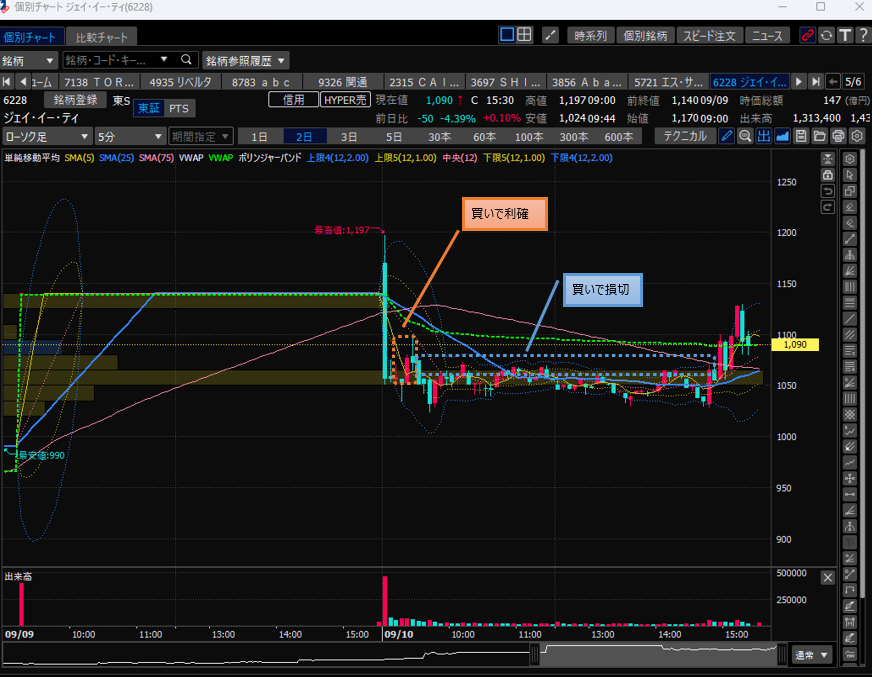Click the refresh icon in the top bar
The image size is (872, 677).
click(x=826, y=35)
